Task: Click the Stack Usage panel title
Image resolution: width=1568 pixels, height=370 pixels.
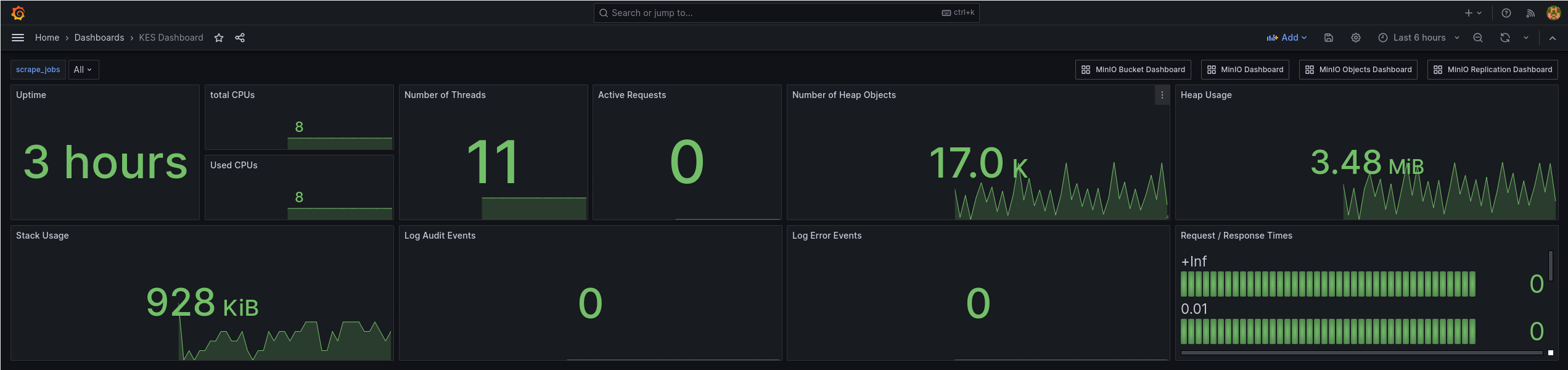Action: (43, 236)
